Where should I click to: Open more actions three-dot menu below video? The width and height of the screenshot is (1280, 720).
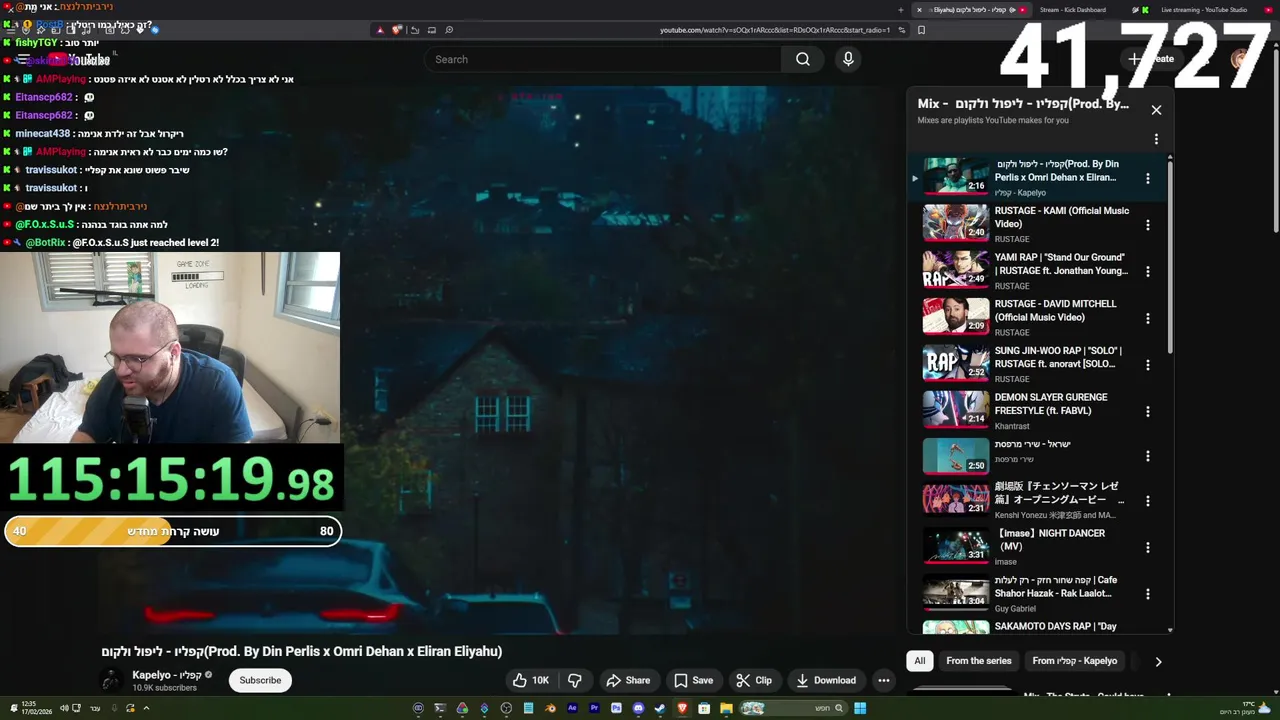tap(883, 680)
